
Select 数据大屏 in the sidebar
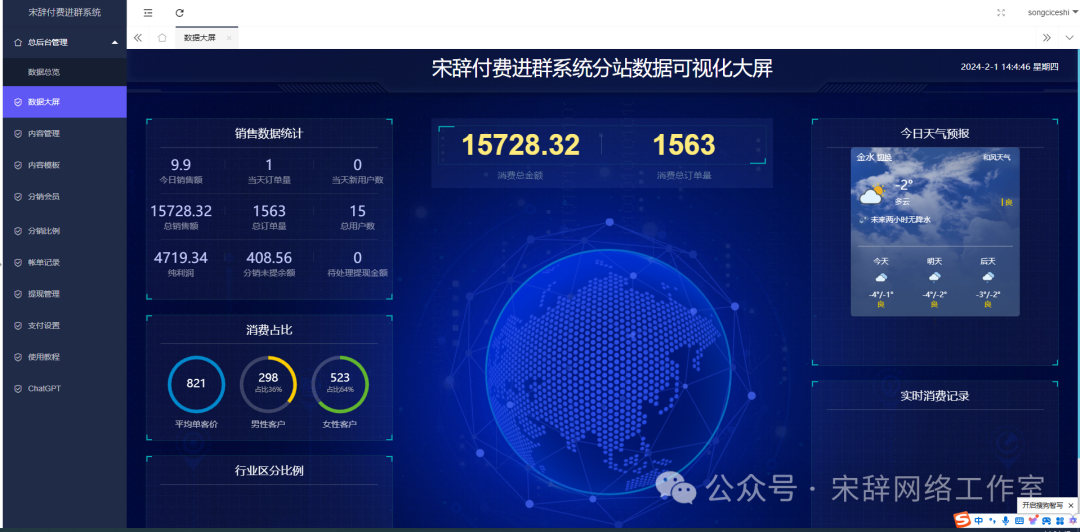(x=63, y=102)
